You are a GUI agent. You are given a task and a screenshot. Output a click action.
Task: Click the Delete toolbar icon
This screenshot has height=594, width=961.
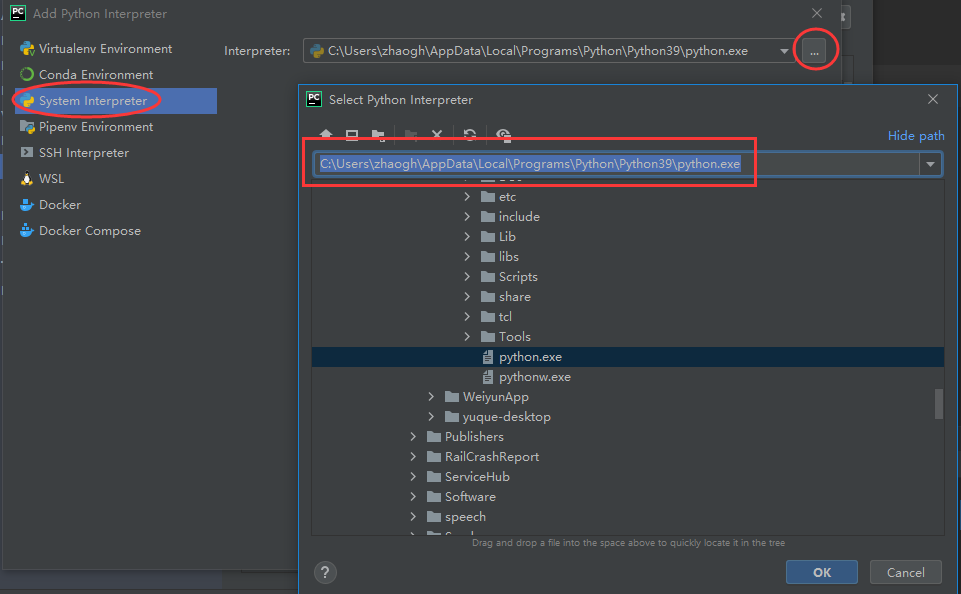tap(436, 135)
